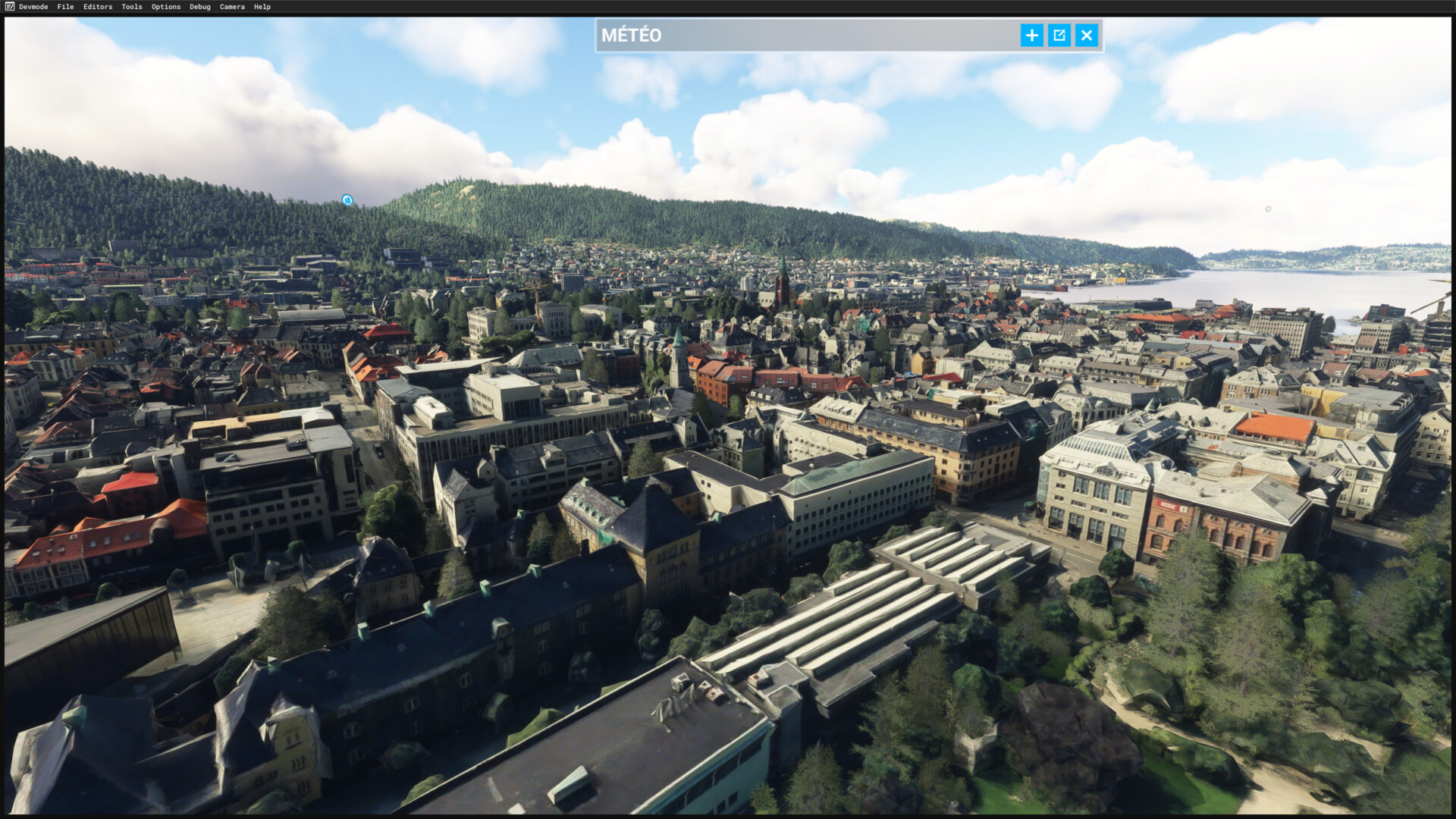This screenshot has width=1456, height=819.
Task: Open the Devmode menu
Action: click(33, 7)
